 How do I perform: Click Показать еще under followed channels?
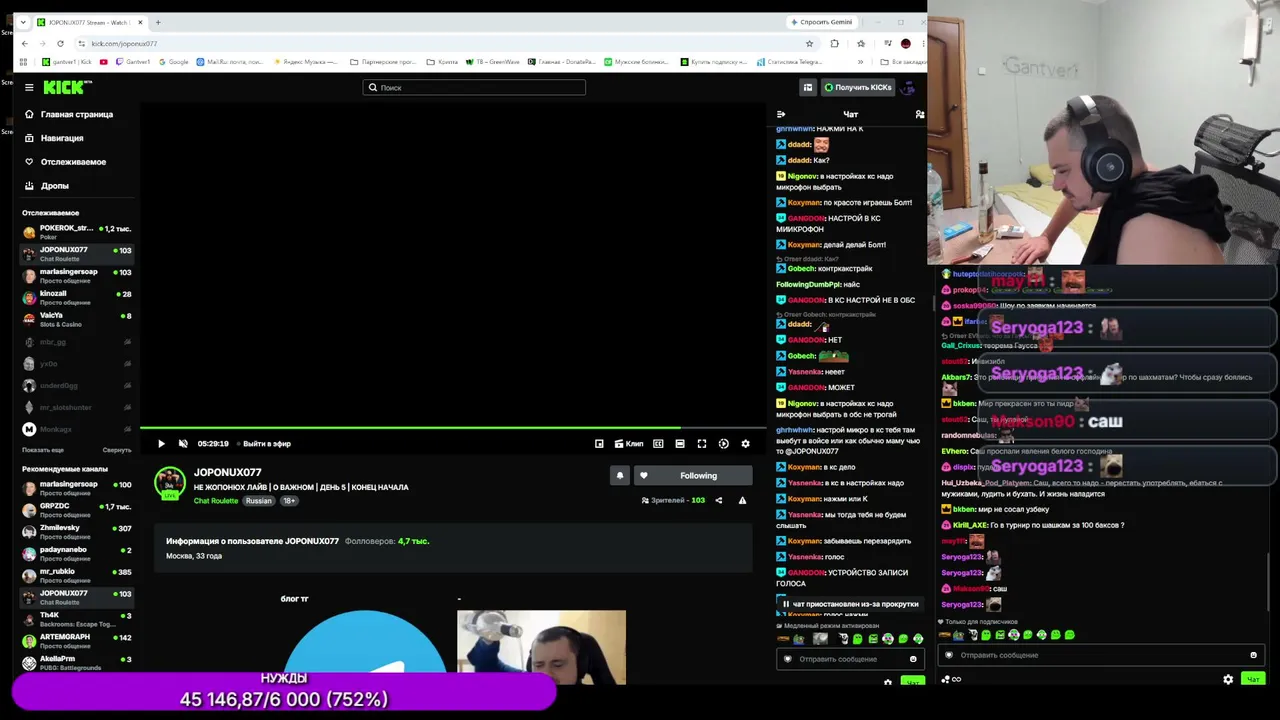click(x=43, y=450)
